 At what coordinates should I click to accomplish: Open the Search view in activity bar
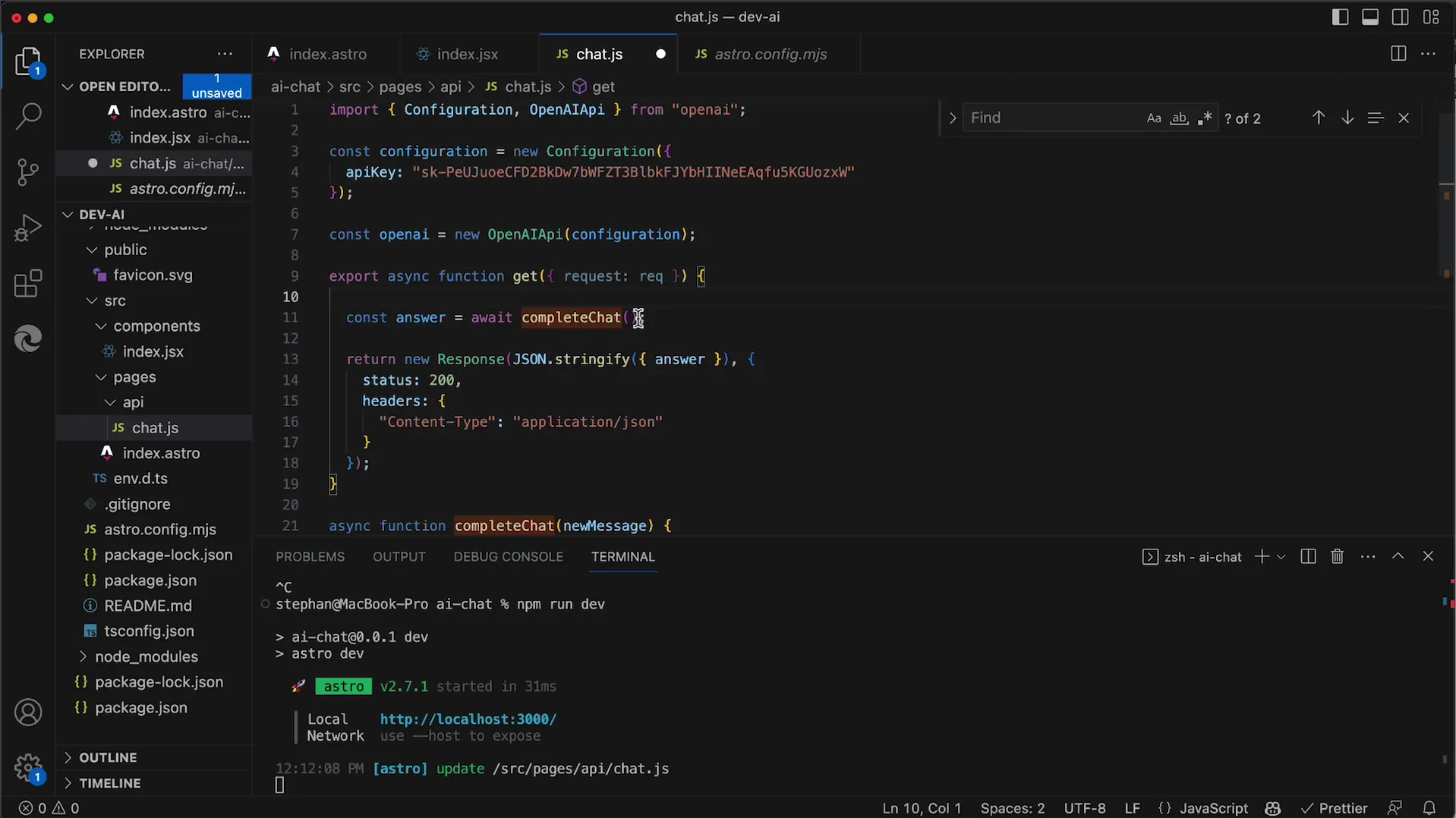pyautogui.click(x=28, y=117)
